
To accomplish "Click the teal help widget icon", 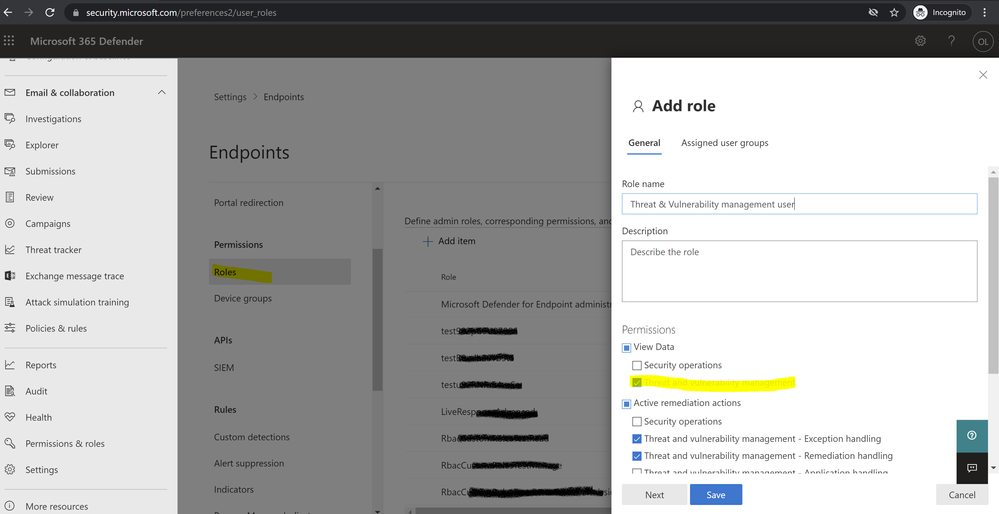I will (x=972, y=436).
